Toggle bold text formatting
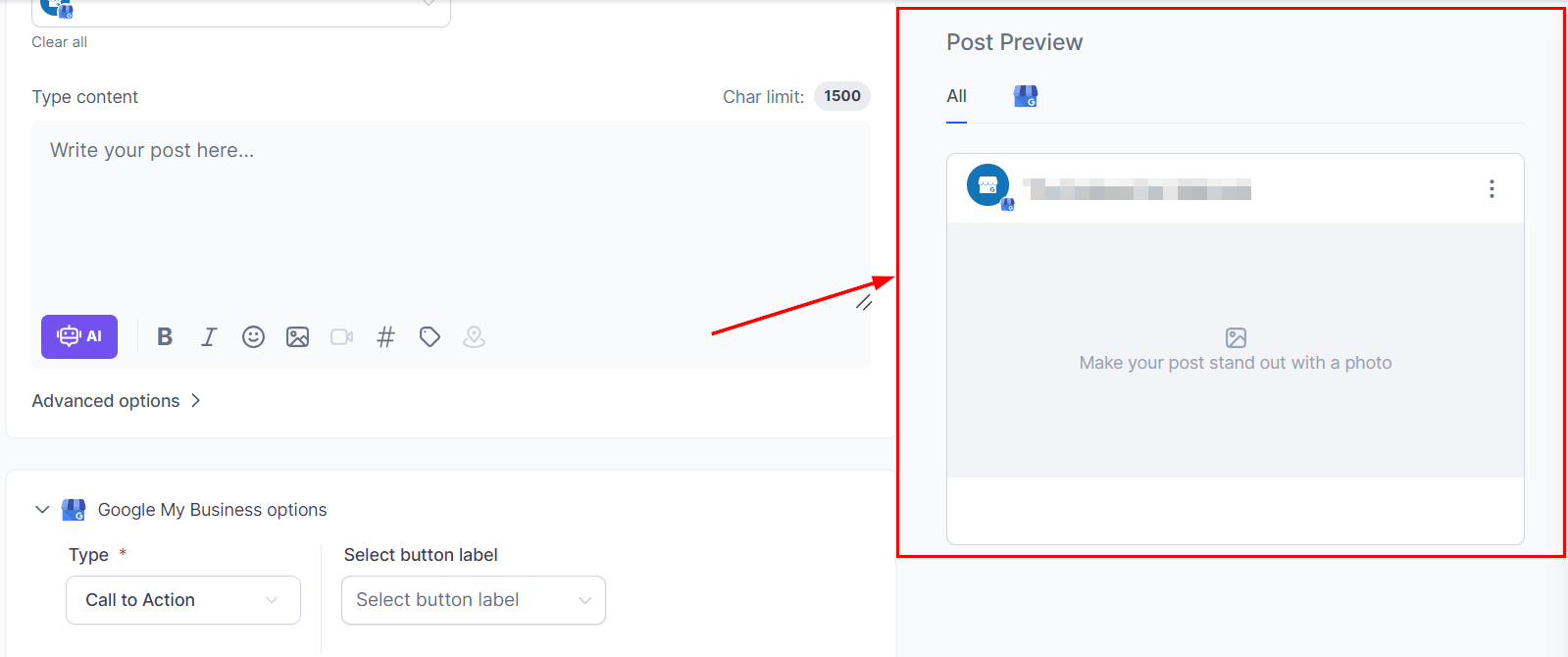The height and width of the screenshot is (657, 1568). coord(165,337)
